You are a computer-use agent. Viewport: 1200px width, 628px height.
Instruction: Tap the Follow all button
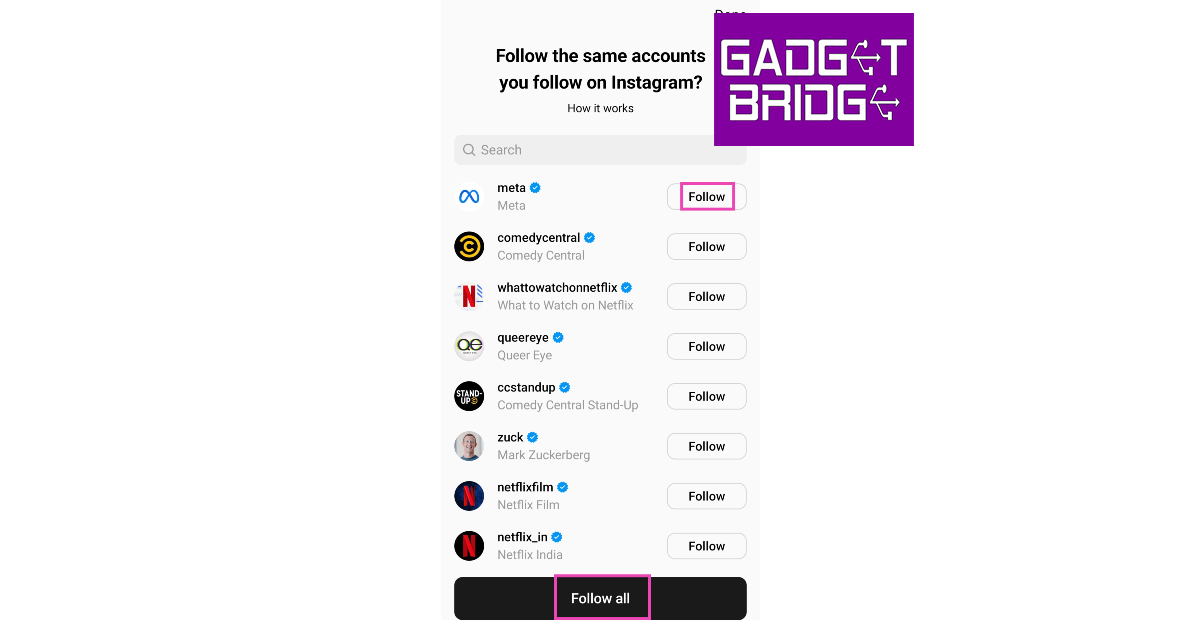(600, 598)
